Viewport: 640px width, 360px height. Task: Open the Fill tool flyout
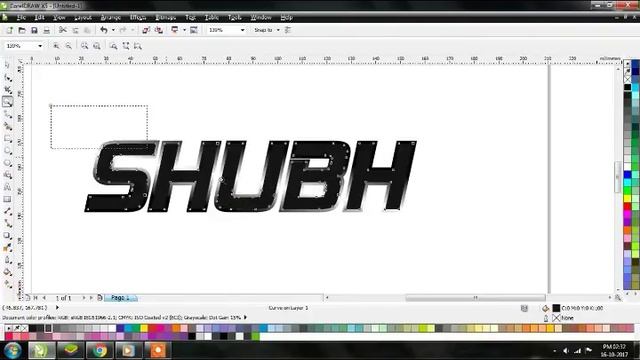7,272
